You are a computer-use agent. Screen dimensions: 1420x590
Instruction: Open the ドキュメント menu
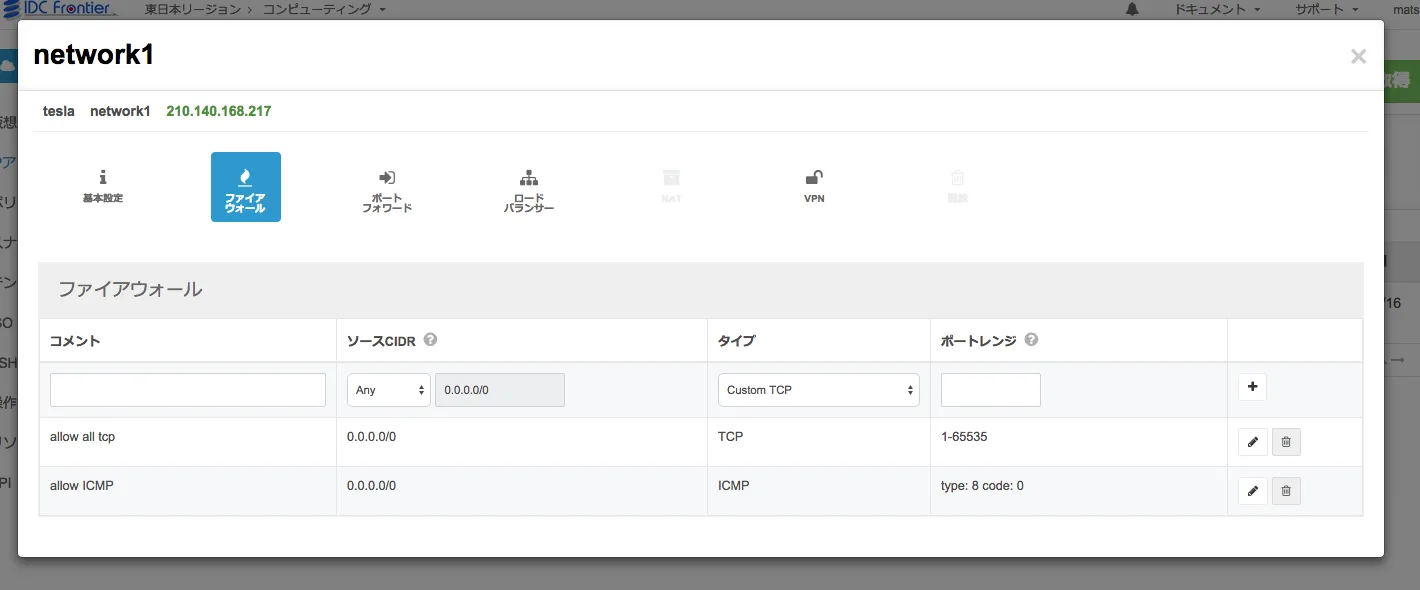tap(1216, 9)
